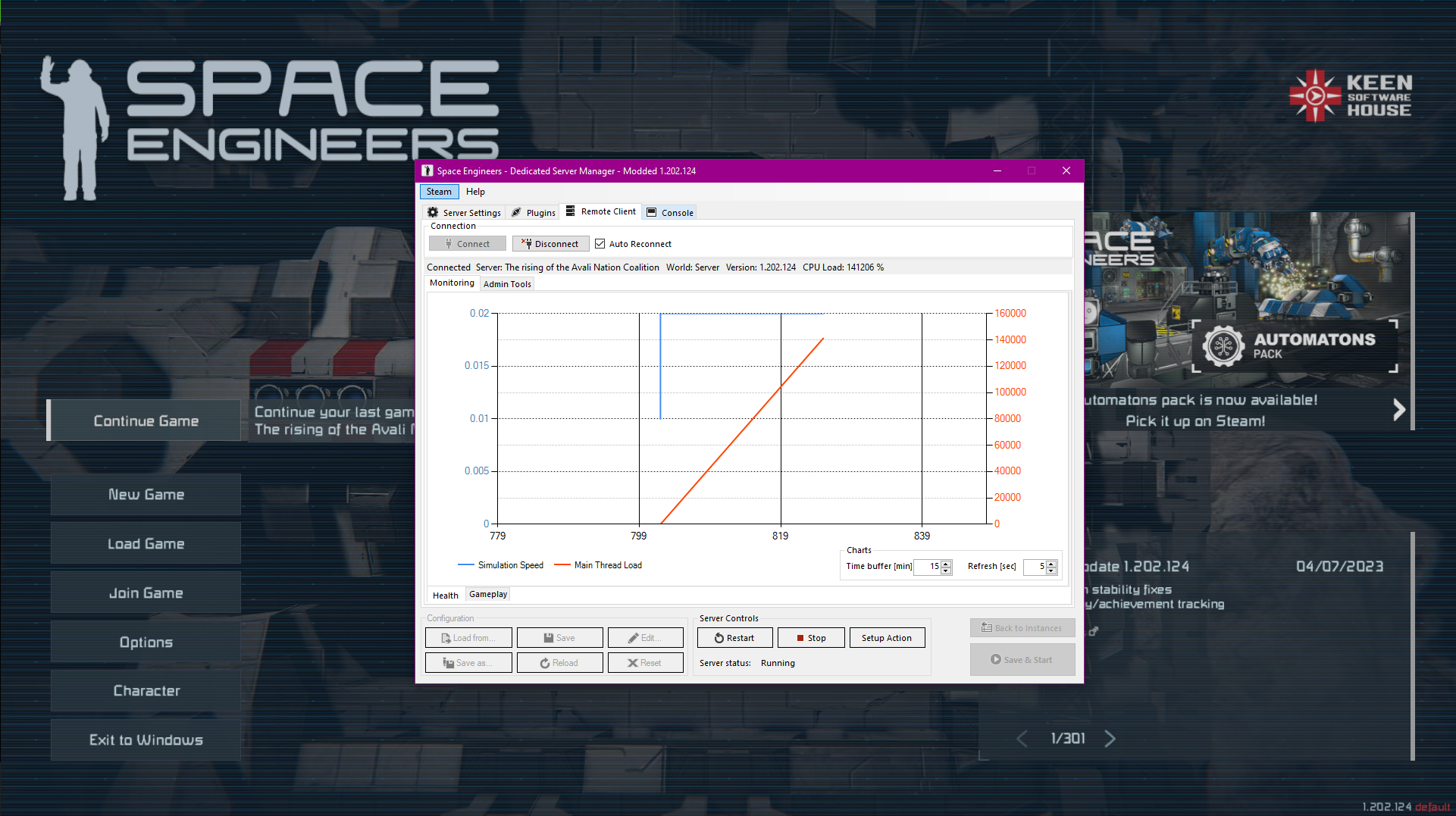Open the Plugins tab
This screenshot has height=816, width=1456.
coord(534,213)
